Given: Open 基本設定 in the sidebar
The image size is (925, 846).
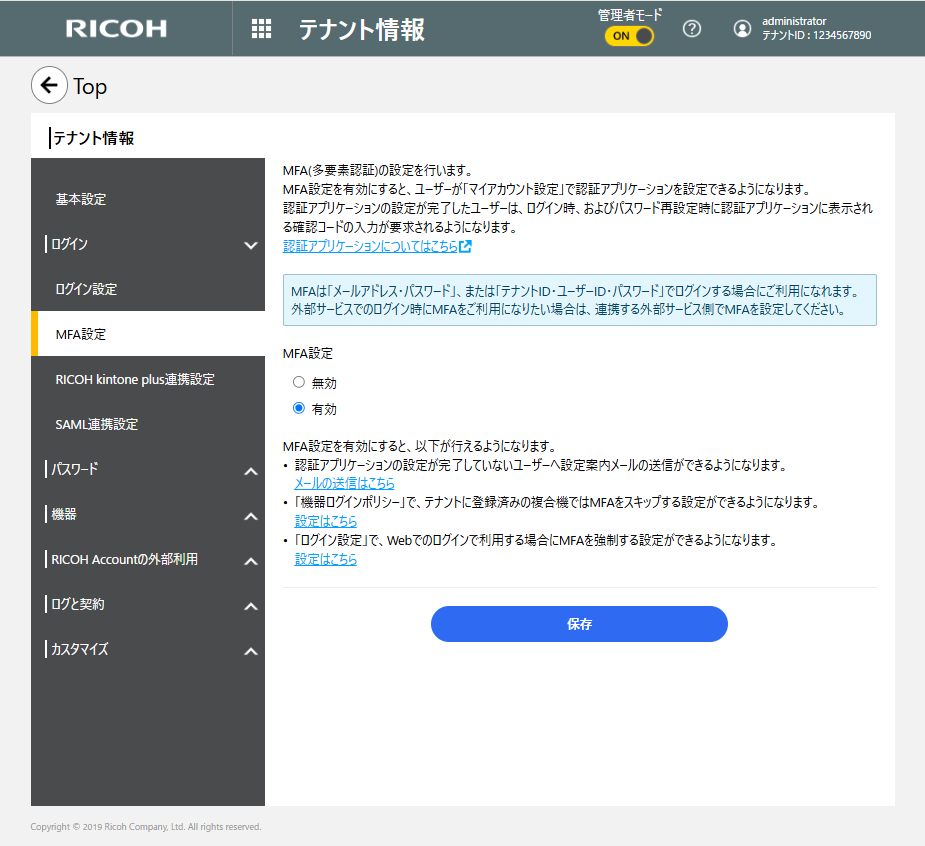Looking at the screenshot, I should 81,199.
